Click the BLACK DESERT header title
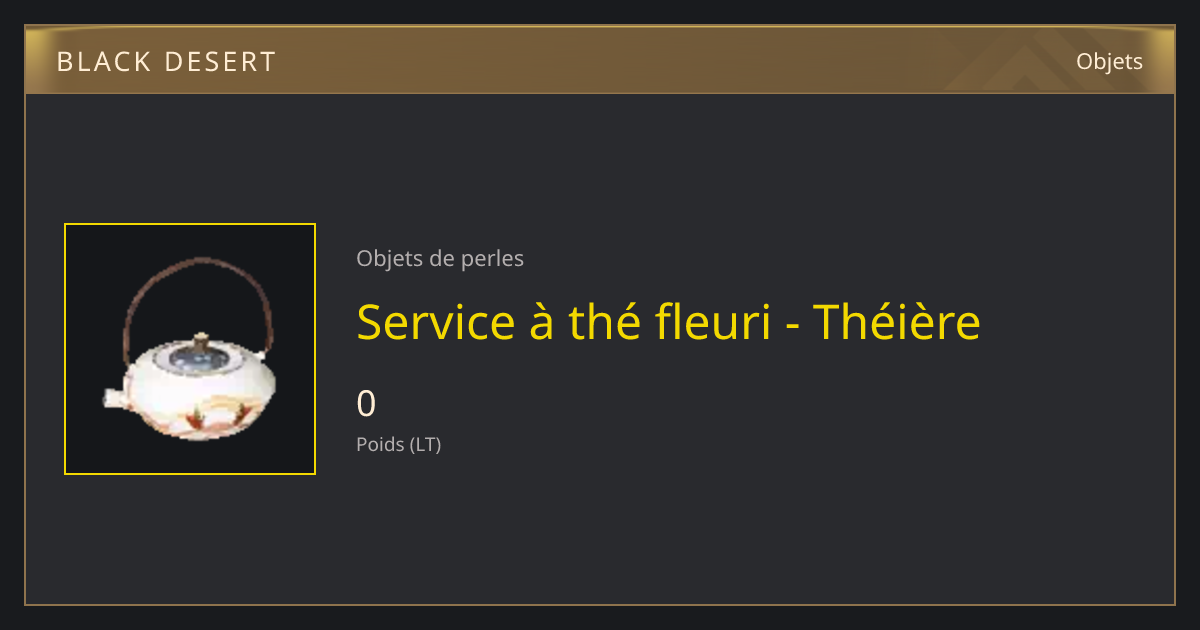 pyautogui.click(x=166, y=62)
